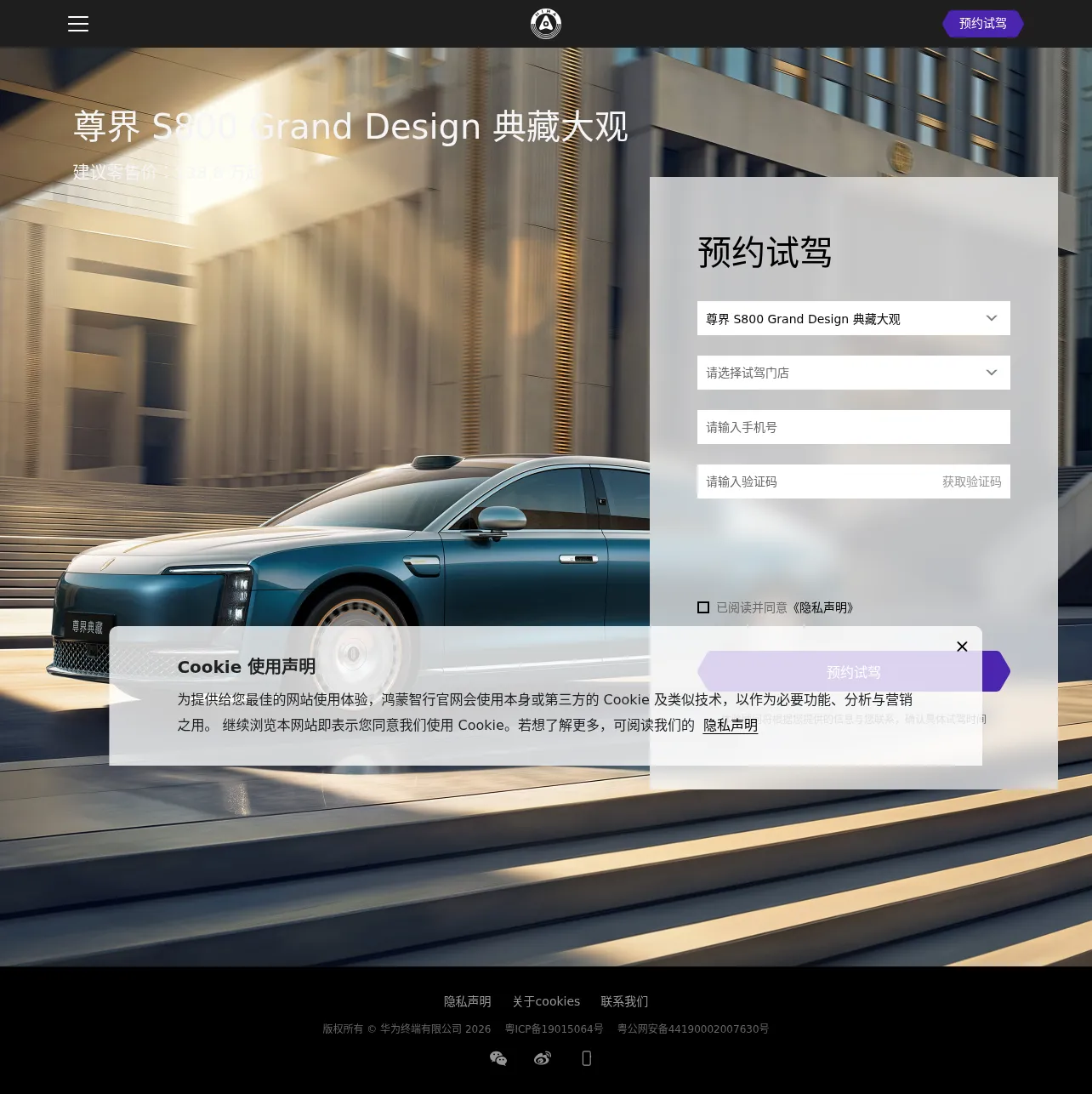Expand the 请选择试驾门店 store dropdown
The image size is (1092, 1094).
tap(854, 373)
